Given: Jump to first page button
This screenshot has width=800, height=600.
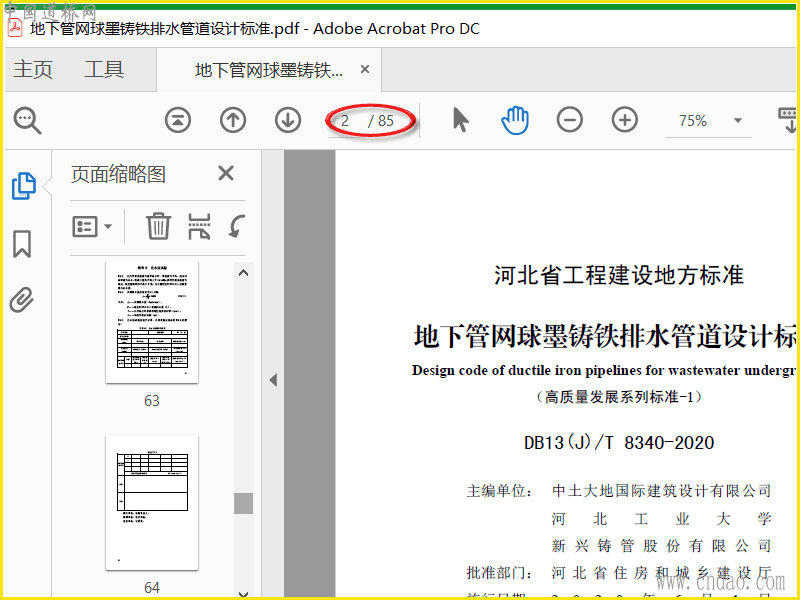Looking at the screenshot, I should [x=178, y=120].
